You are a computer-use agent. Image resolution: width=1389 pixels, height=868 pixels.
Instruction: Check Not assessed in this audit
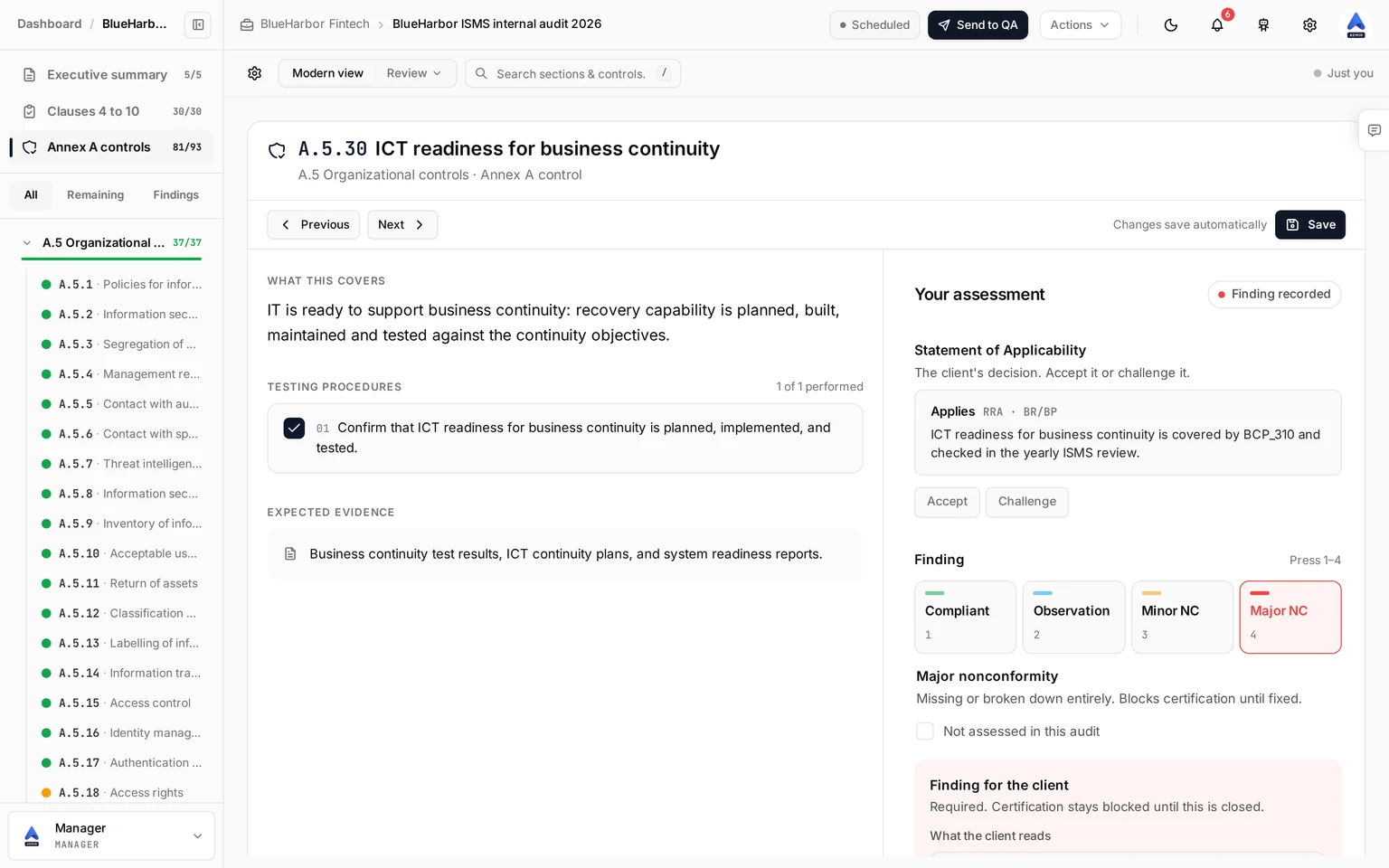pyautogui.click(x=924, y=731)
